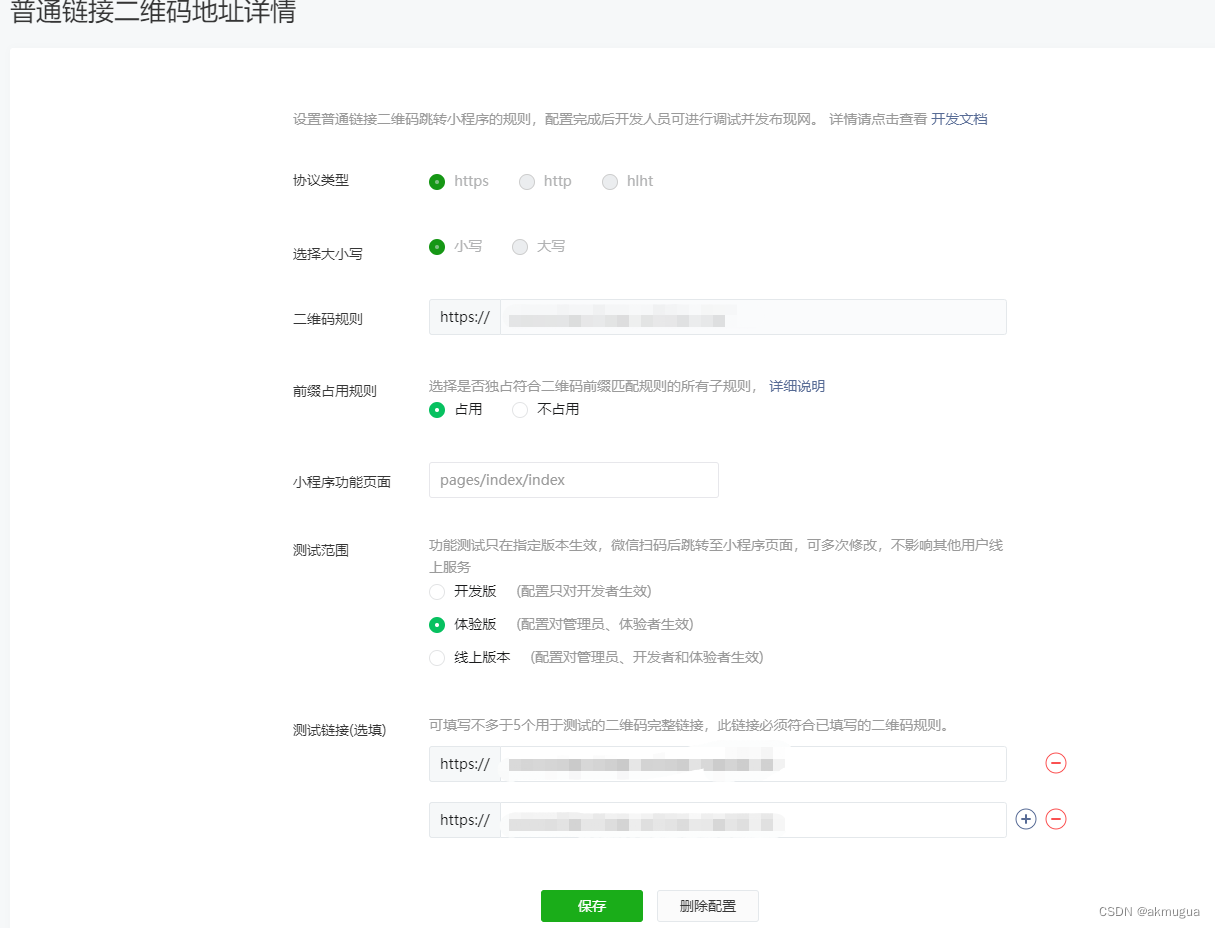Click the (配置对管理员、体验者生效) description text
Screen dimensions: 1215x928
605,624
